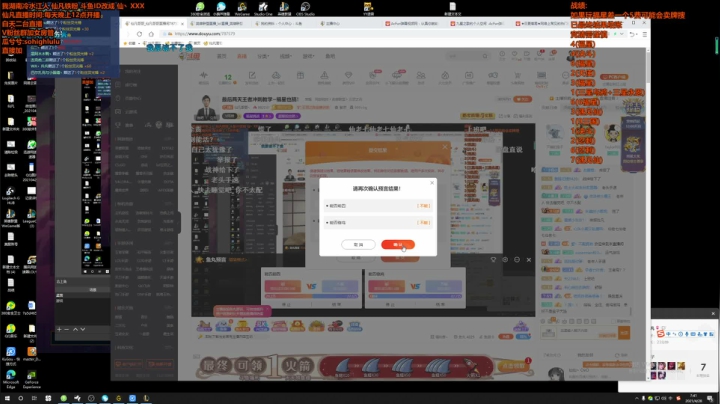Image resolution: width=720 pixels, height=404 pixels.
Task: Reload the page using browser refresh icon
Action: coord(139,34)
